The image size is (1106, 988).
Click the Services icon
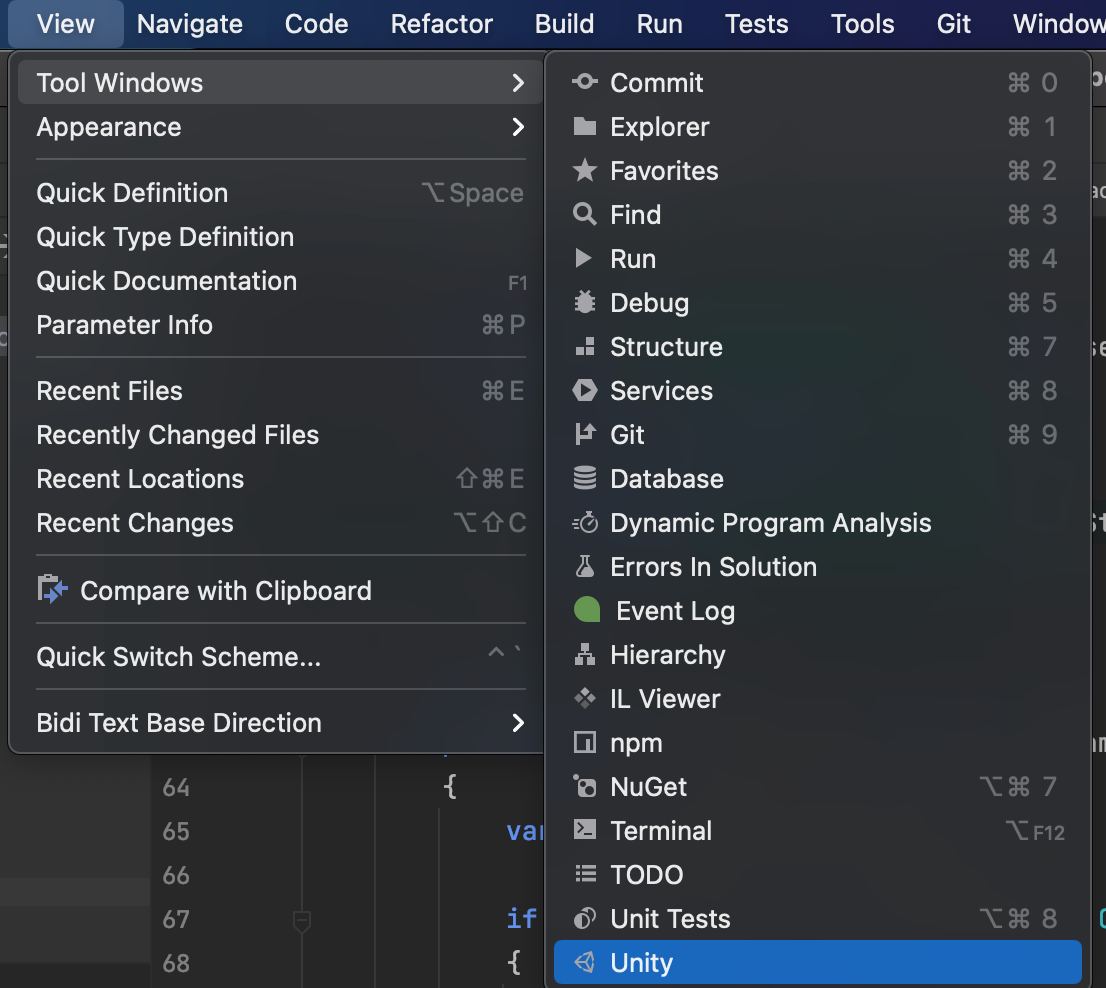[x=585, y=391]
